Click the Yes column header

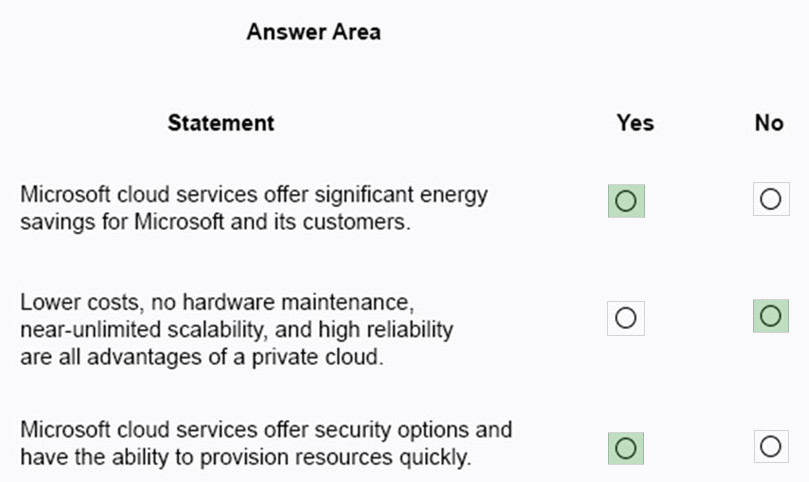click(635, 123)
